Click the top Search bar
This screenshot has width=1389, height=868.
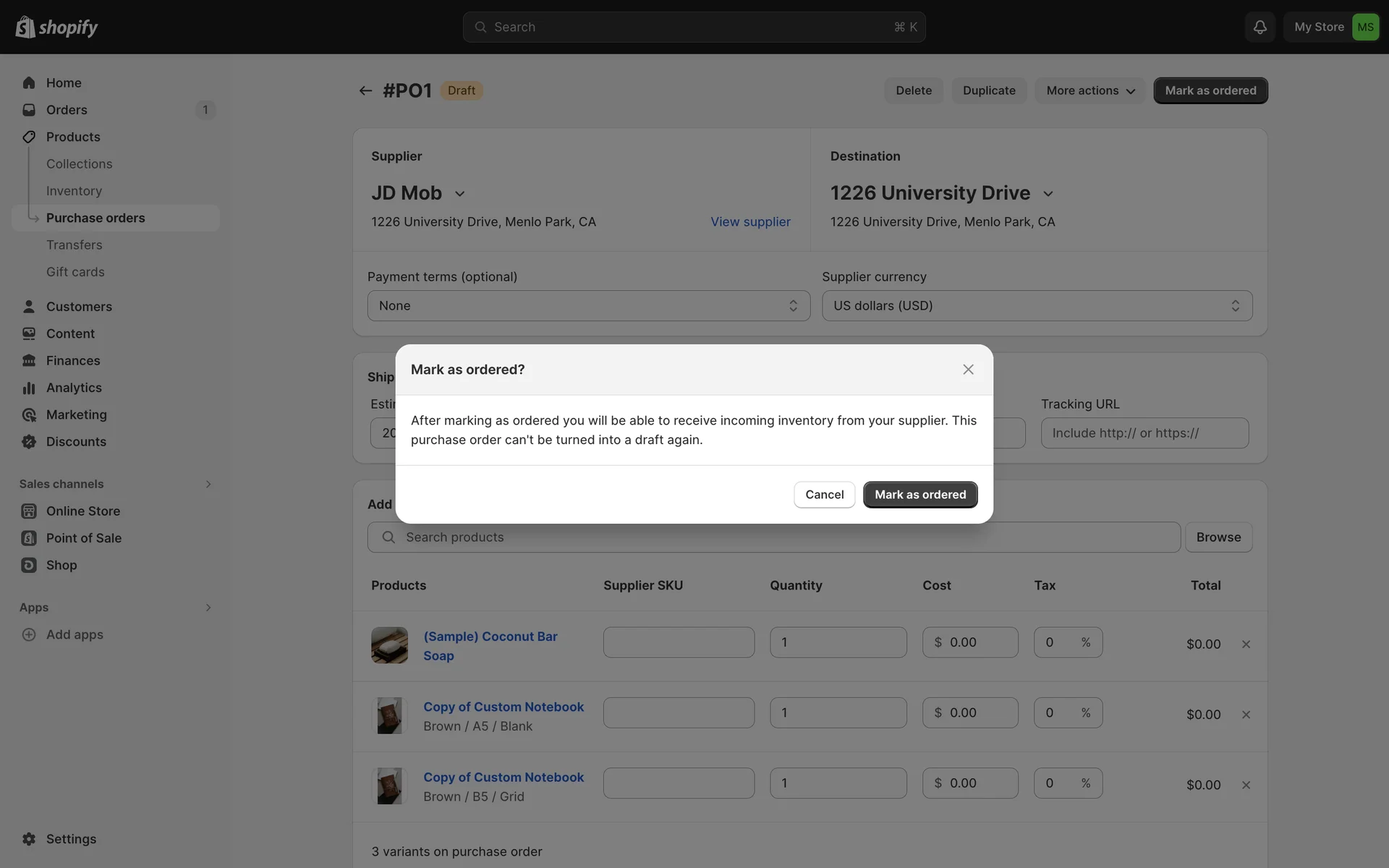(693, 27)
